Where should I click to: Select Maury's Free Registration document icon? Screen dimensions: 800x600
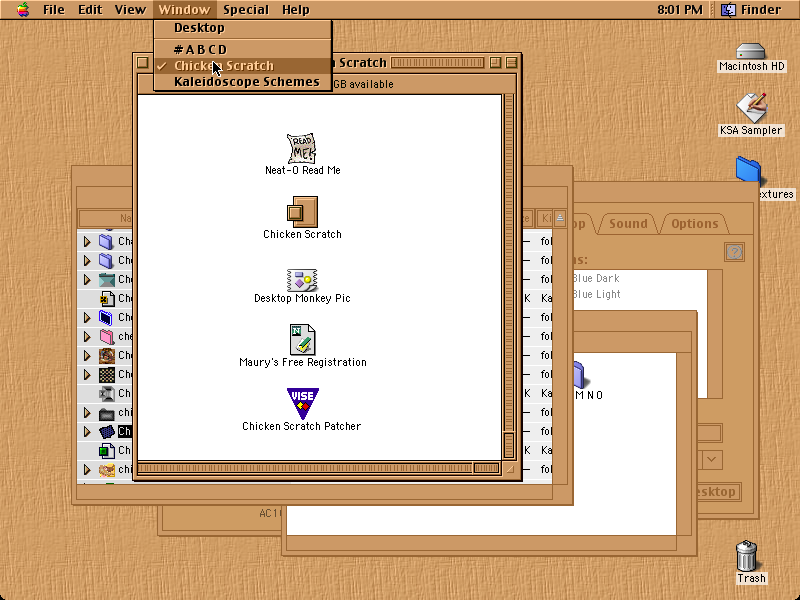point(302,339)
